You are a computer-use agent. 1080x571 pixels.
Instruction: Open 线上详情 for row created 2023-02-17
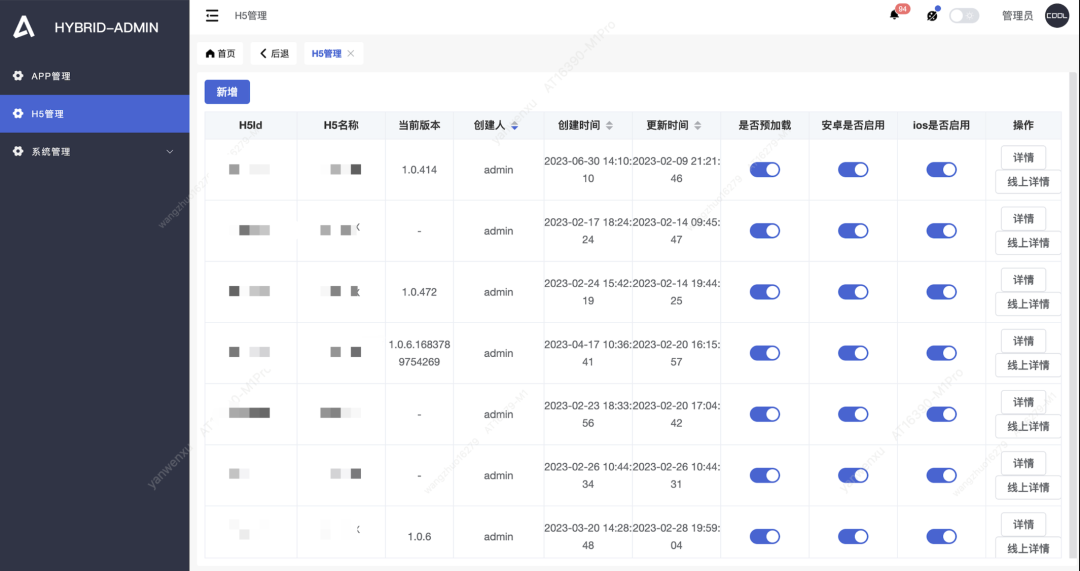click(1028, 243)
